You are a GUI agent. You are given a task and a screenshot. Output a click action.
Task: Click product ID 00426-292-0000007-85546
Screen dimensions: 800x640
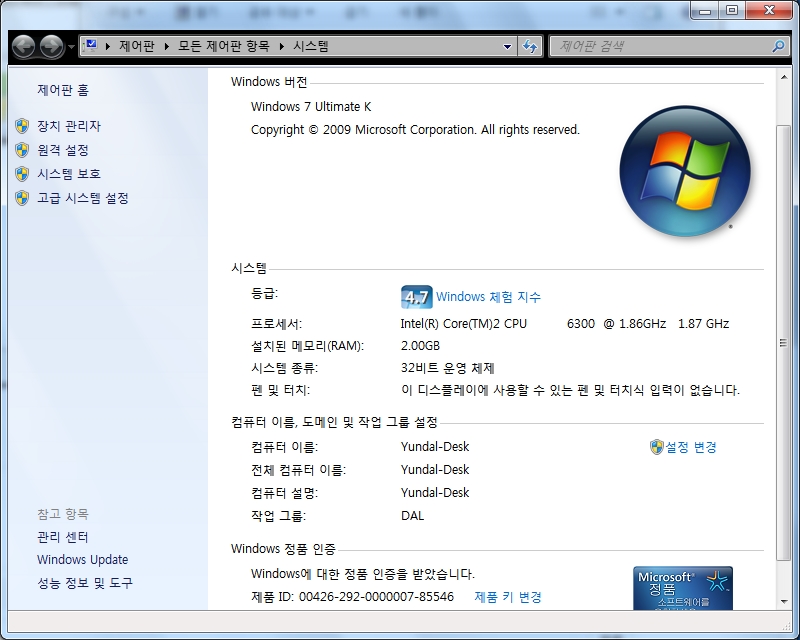coord(376,597)
